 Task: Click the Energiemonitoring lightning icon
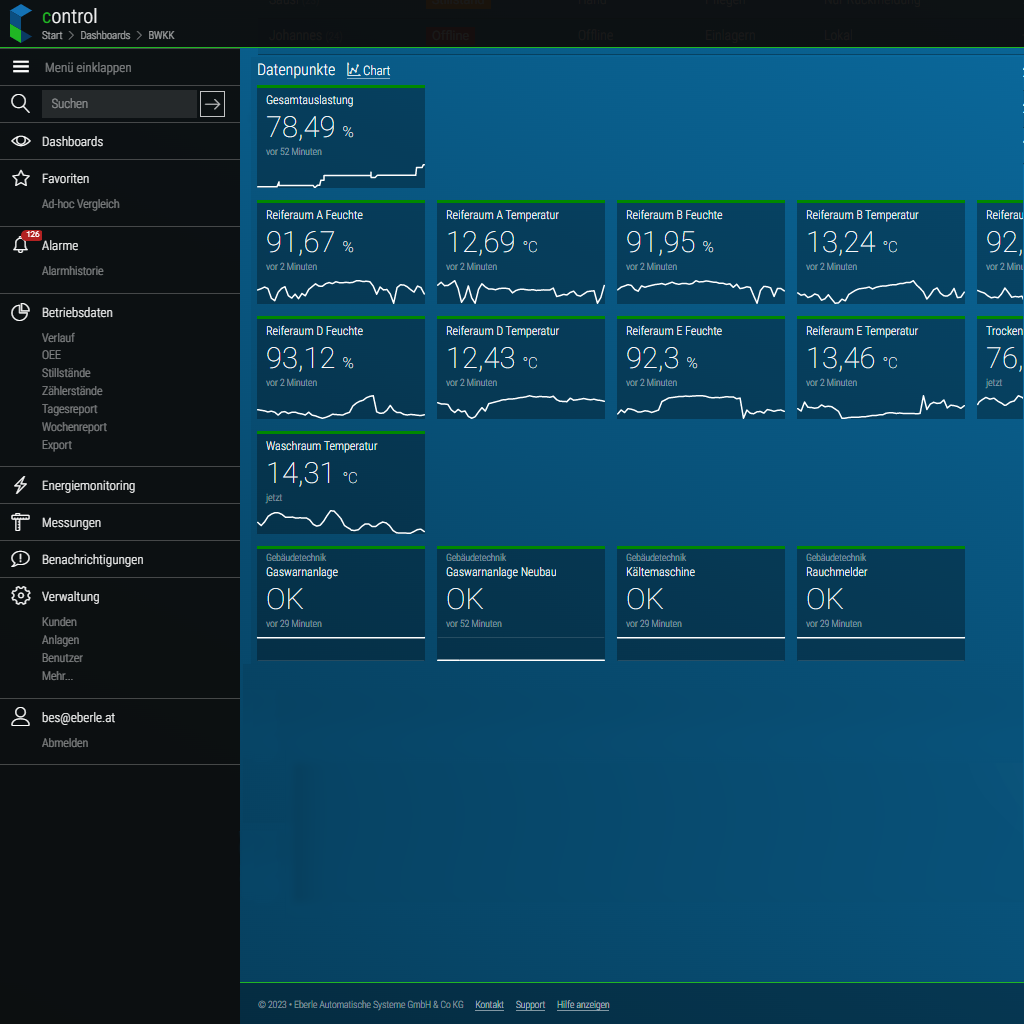tap(21, 485)
